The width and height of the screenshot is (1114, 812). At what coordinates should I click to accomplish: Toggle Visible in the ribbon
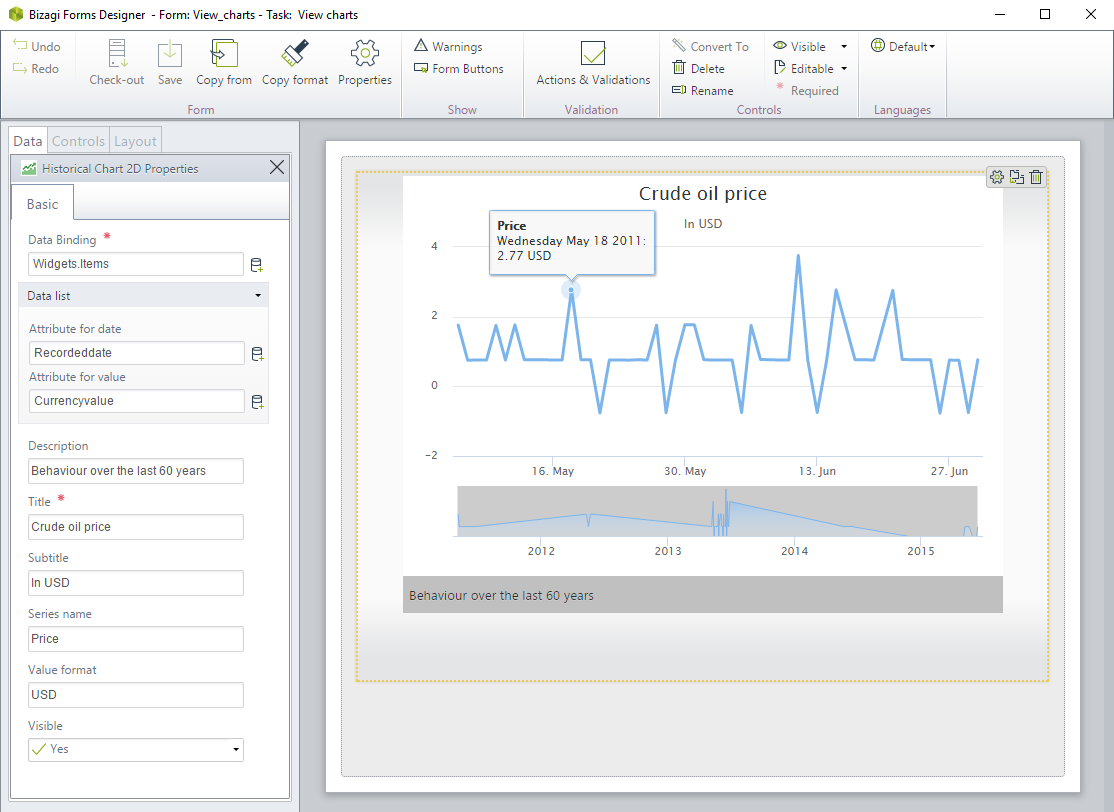coord(800,46)
